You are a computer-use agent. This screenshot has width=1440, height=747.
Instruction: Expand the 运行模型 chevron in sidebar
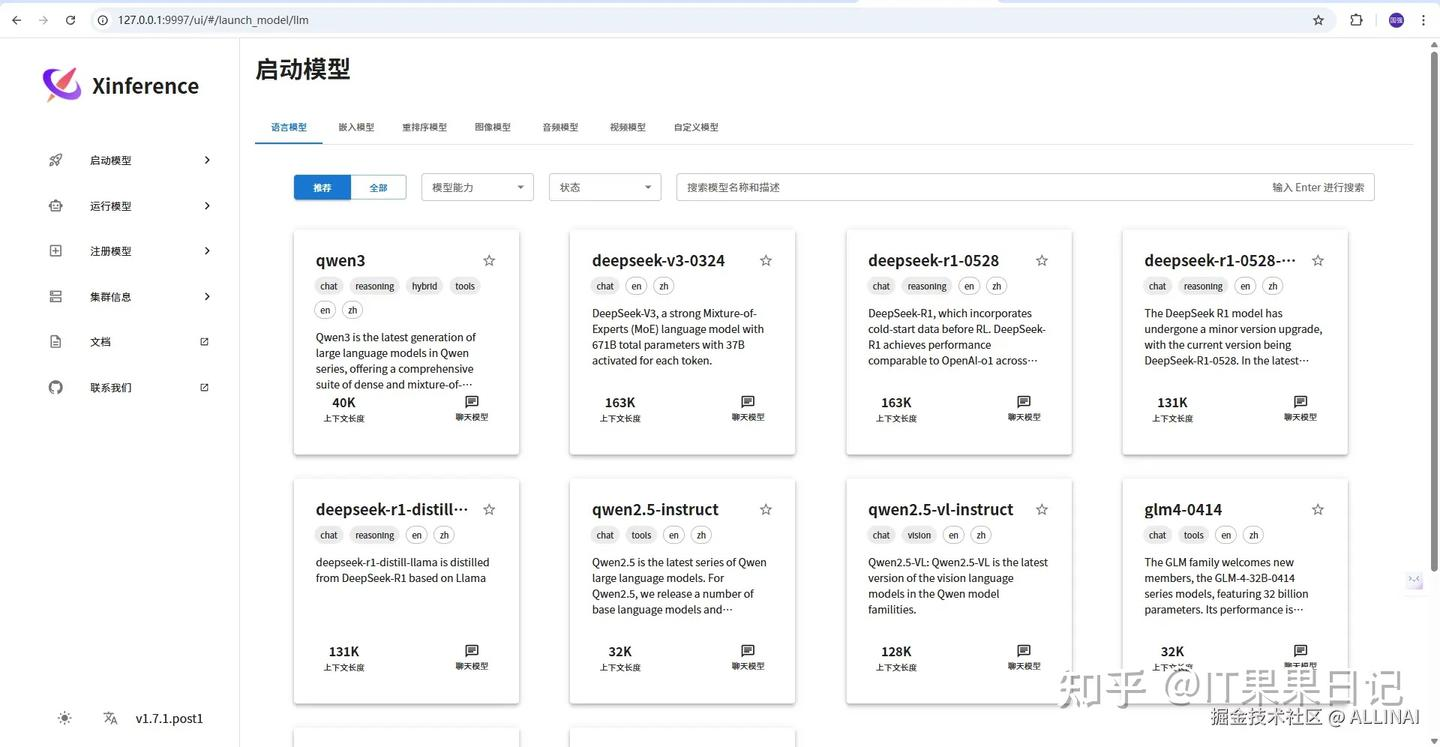(x=207, y=206)
